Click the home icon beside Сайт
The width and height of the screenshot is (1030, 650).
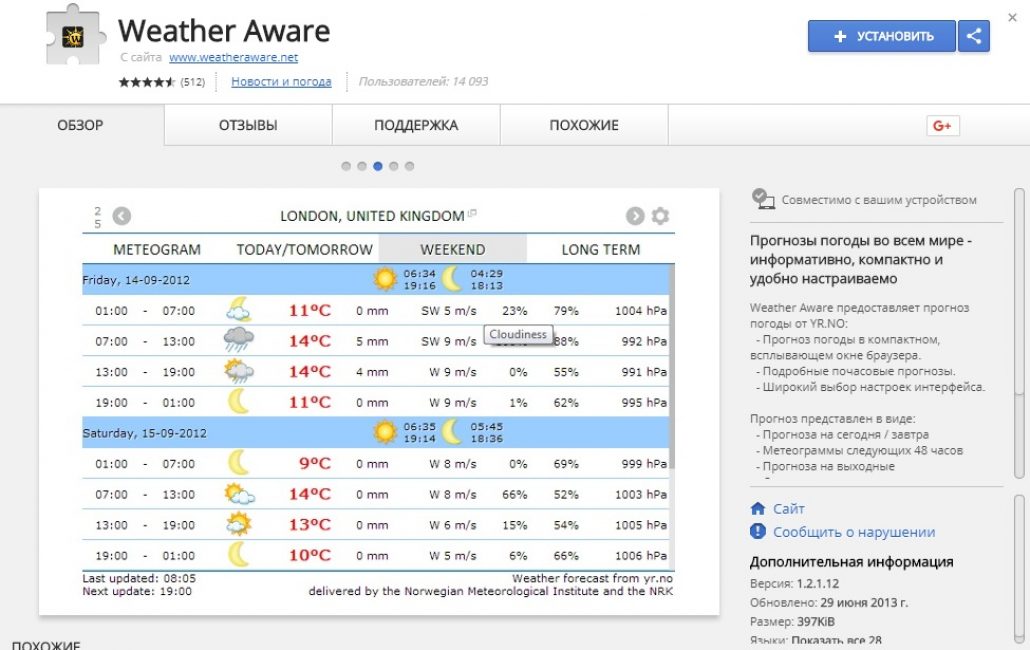(758, 508)
